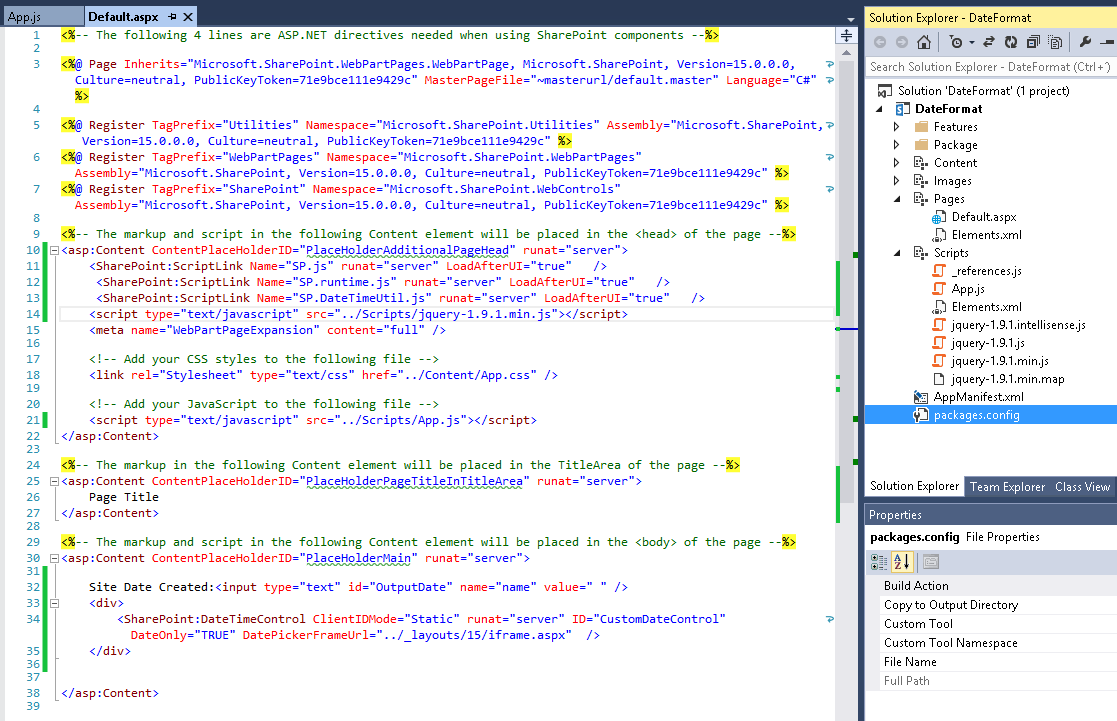
Task: Click Sync with Active Document arrows icon
Action: click(989, 42)
